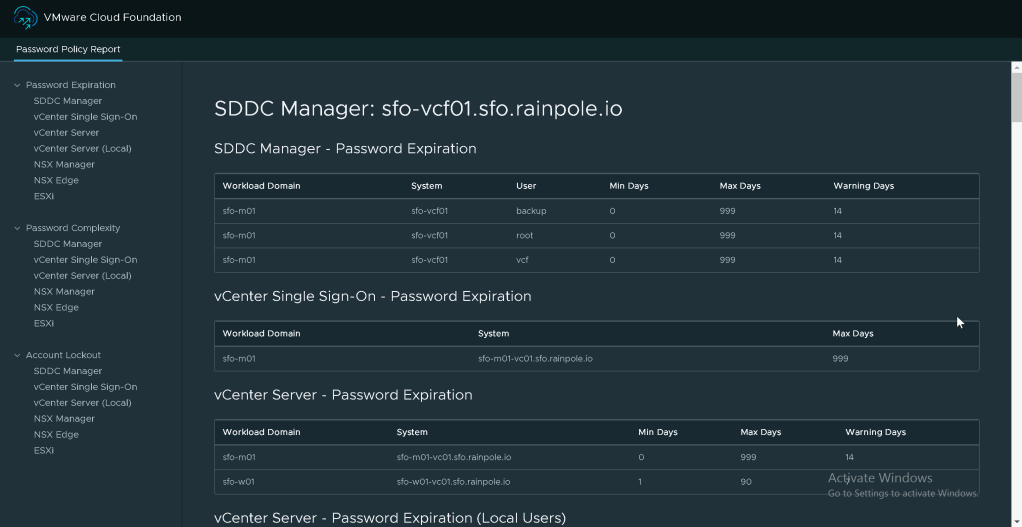Image resolution: width=1022 pixels, height=527 pixels.
Task: Collapse the Account Lockout tree section
Action: (x=17, y=355)
